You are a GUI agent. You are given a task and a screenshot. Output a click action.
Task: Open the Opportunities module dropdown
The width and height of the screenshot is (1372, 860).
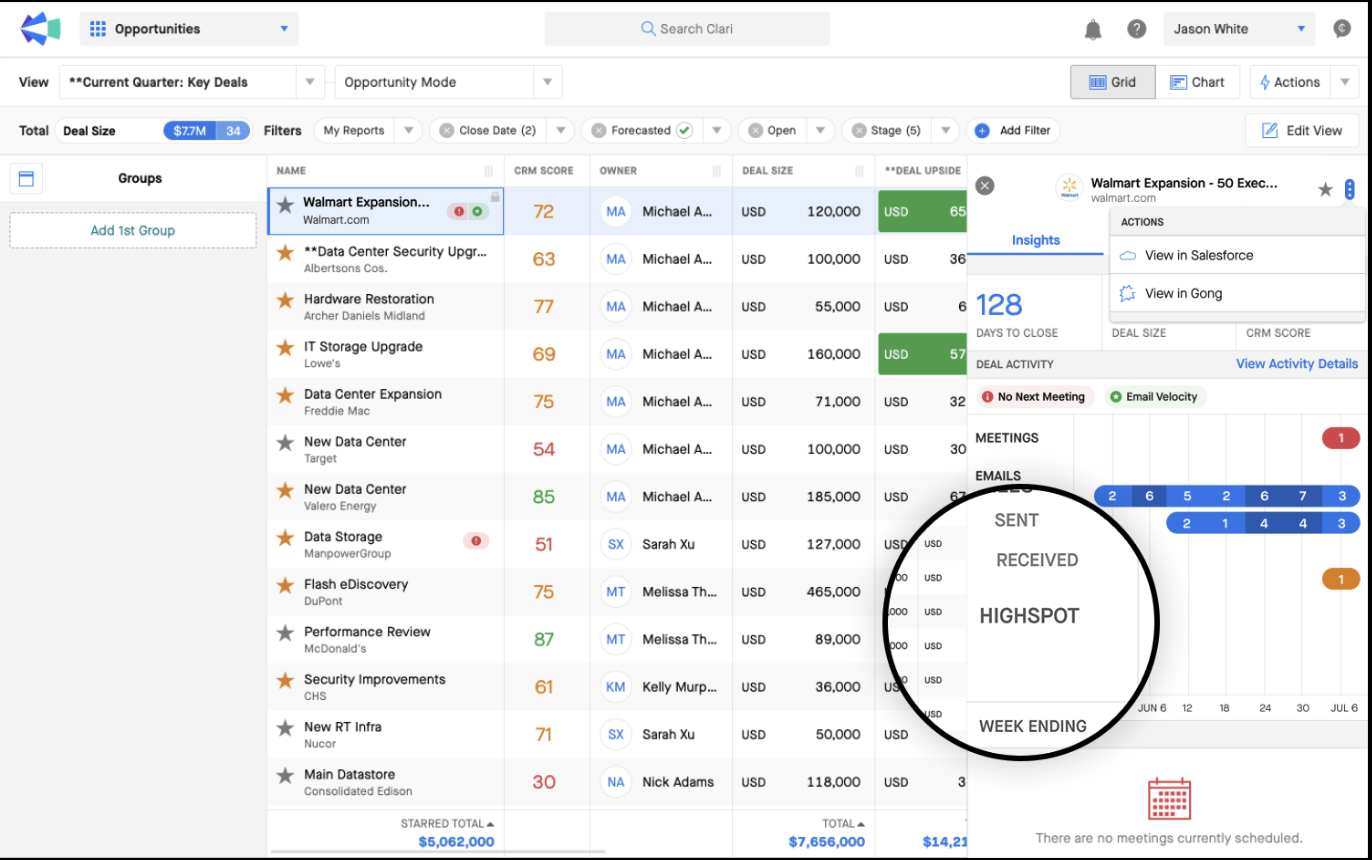189,29
